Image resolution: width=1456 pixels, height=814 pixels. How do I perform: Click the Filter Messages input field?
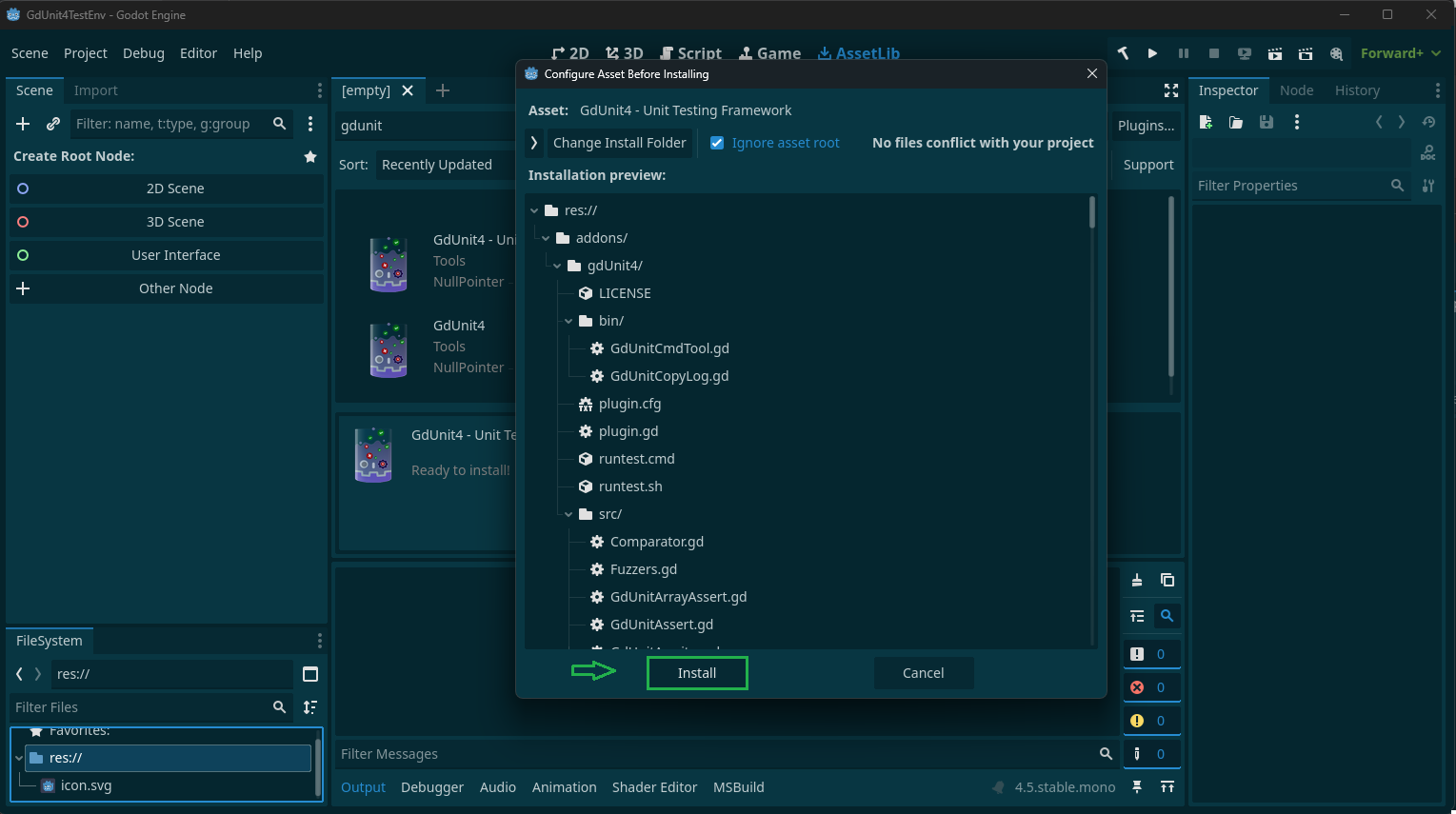[x=714, y=754]
